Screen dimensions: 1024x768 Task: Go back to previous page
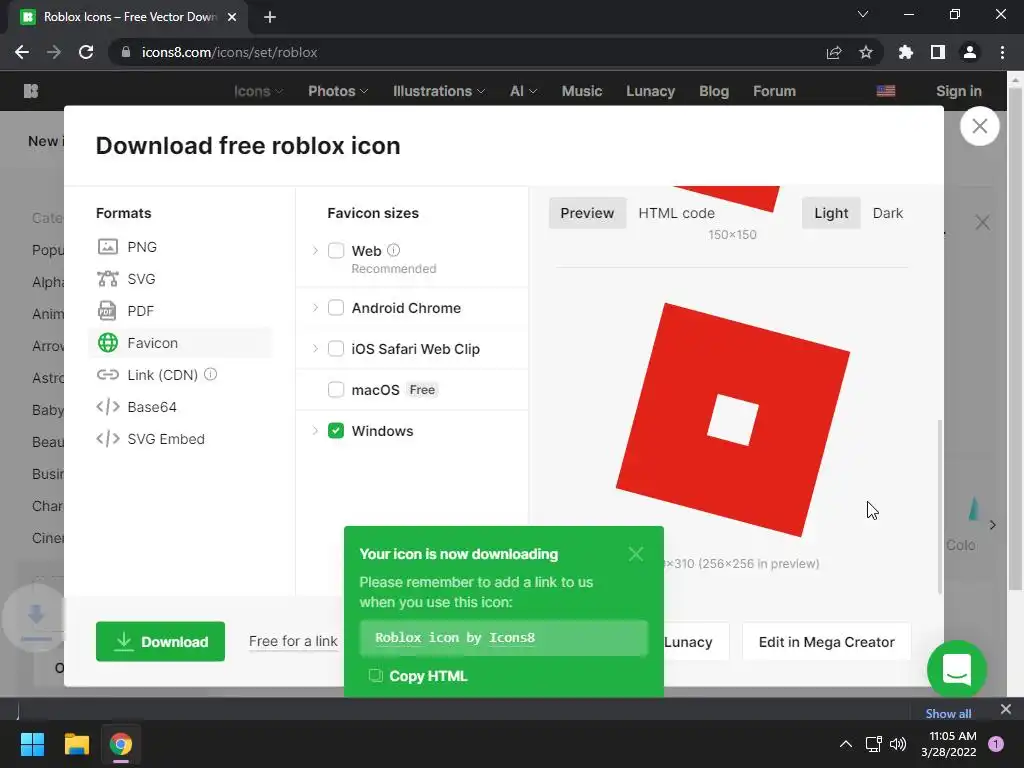click(x=22, y=52)
